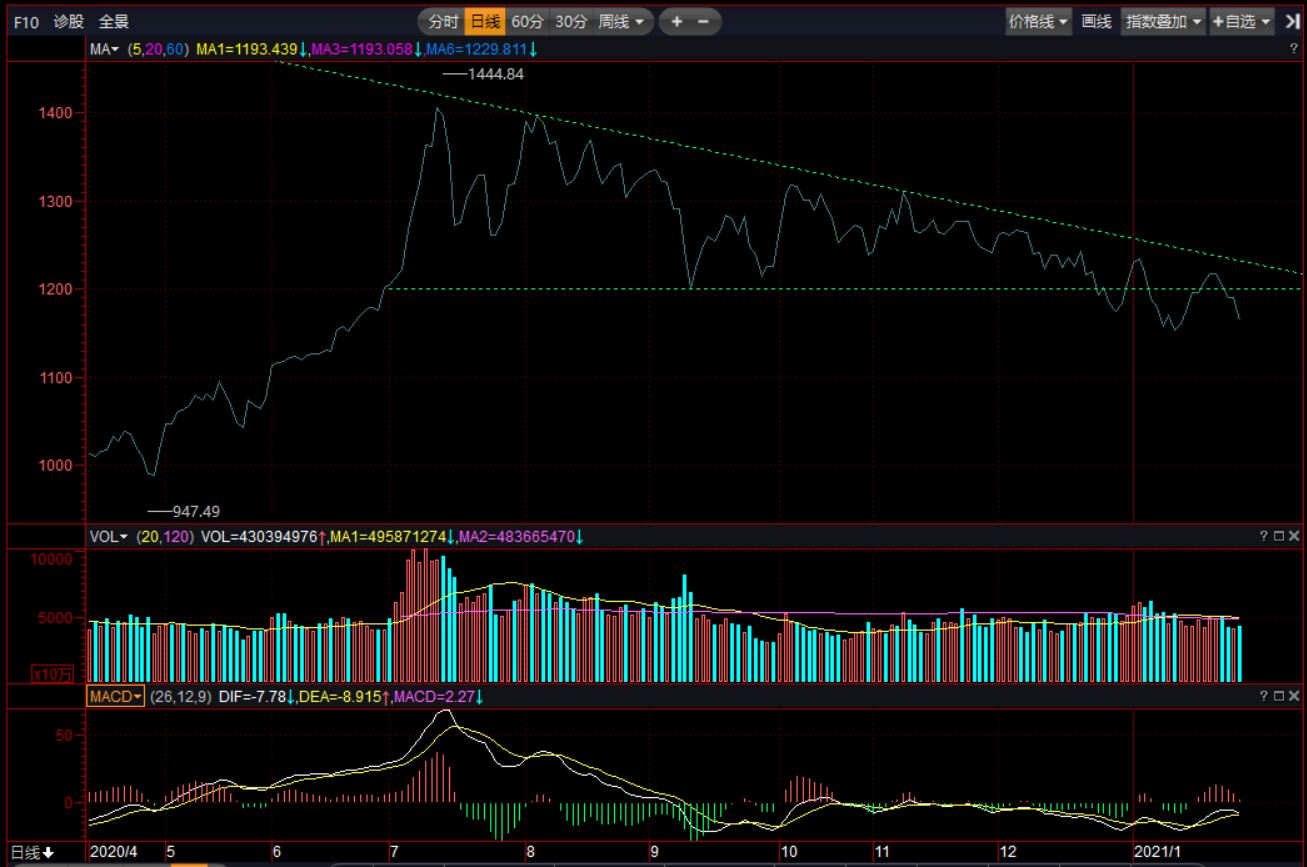Viewport: 1307px width, 867px height.
Task: Close the VOL panel
Action: [x=1294, y=537]
